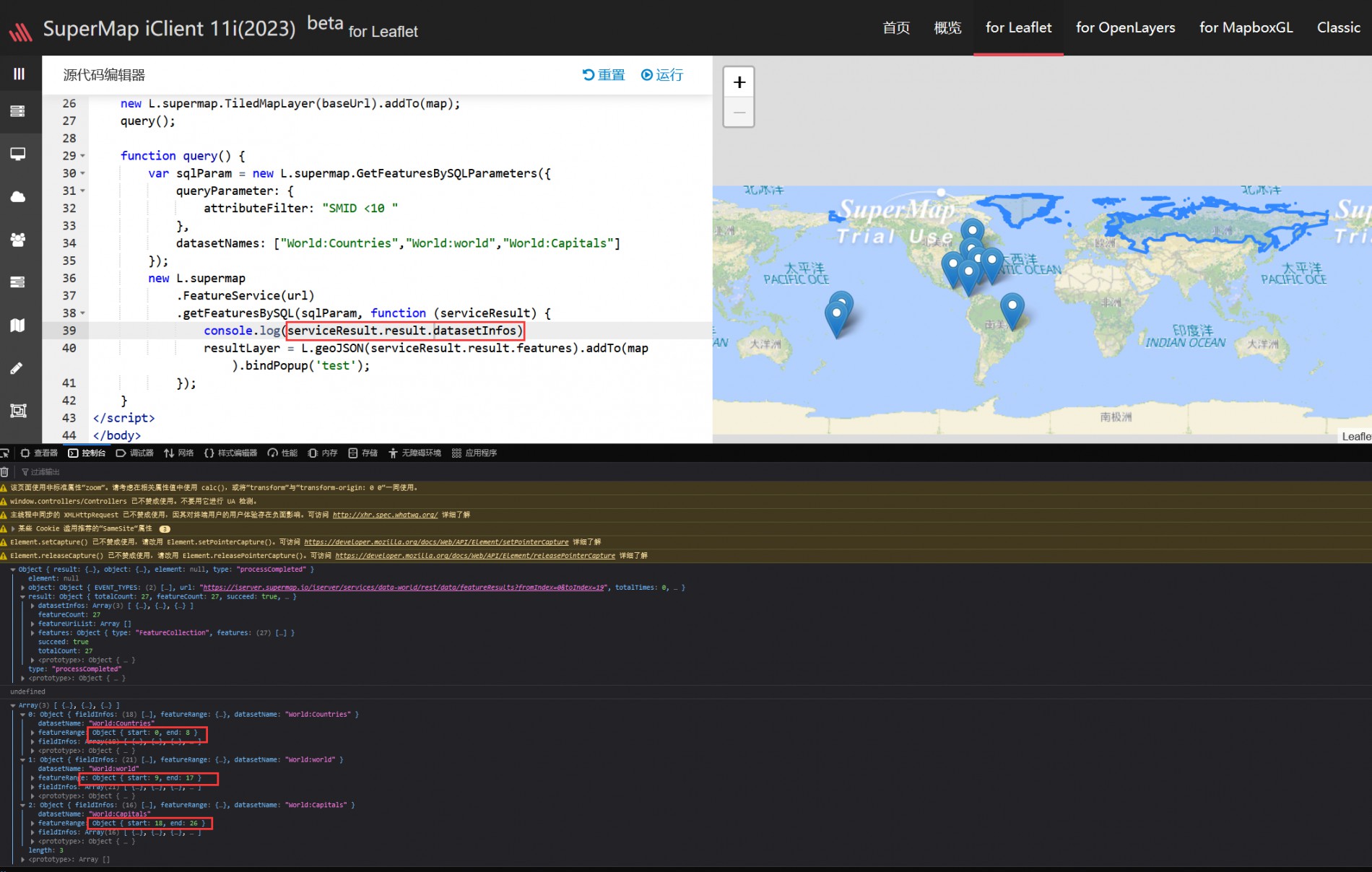Select the for Leaflet navigation tab
Viewport: 1372px width, 872px height.
click(x=1018, y=27)
